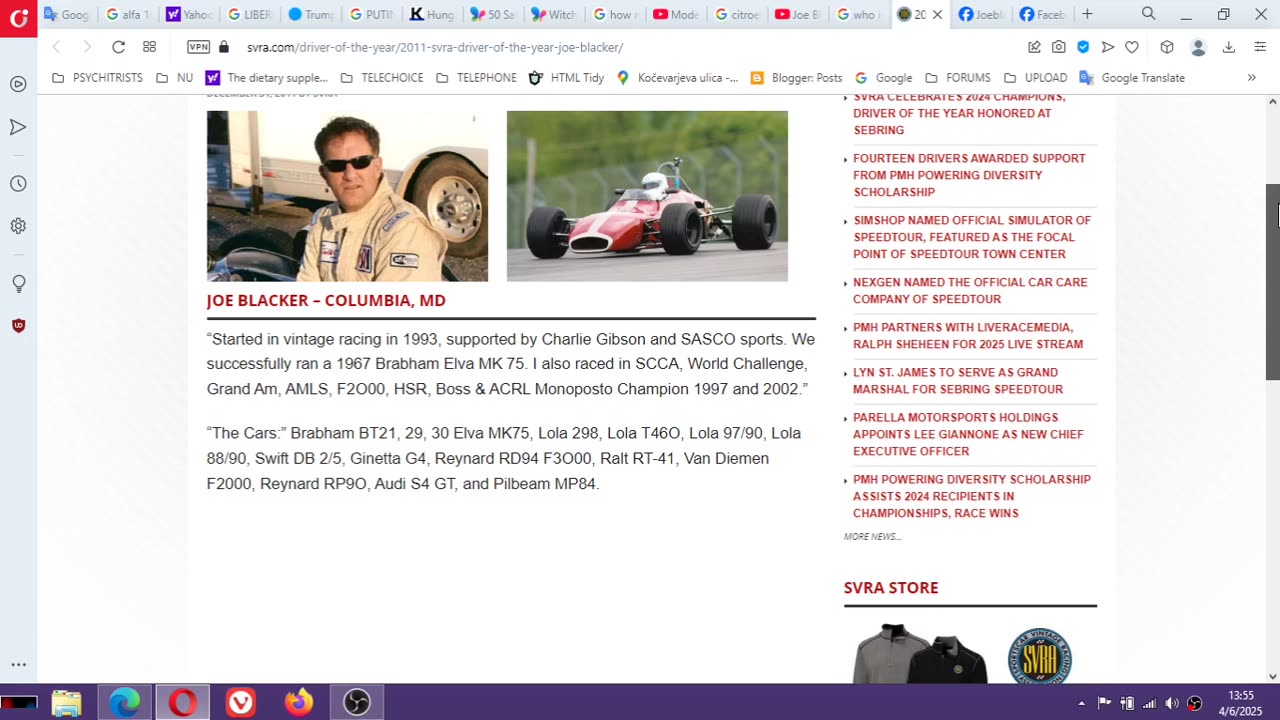Open the HTML Tidy bookmark

(566, 77)
